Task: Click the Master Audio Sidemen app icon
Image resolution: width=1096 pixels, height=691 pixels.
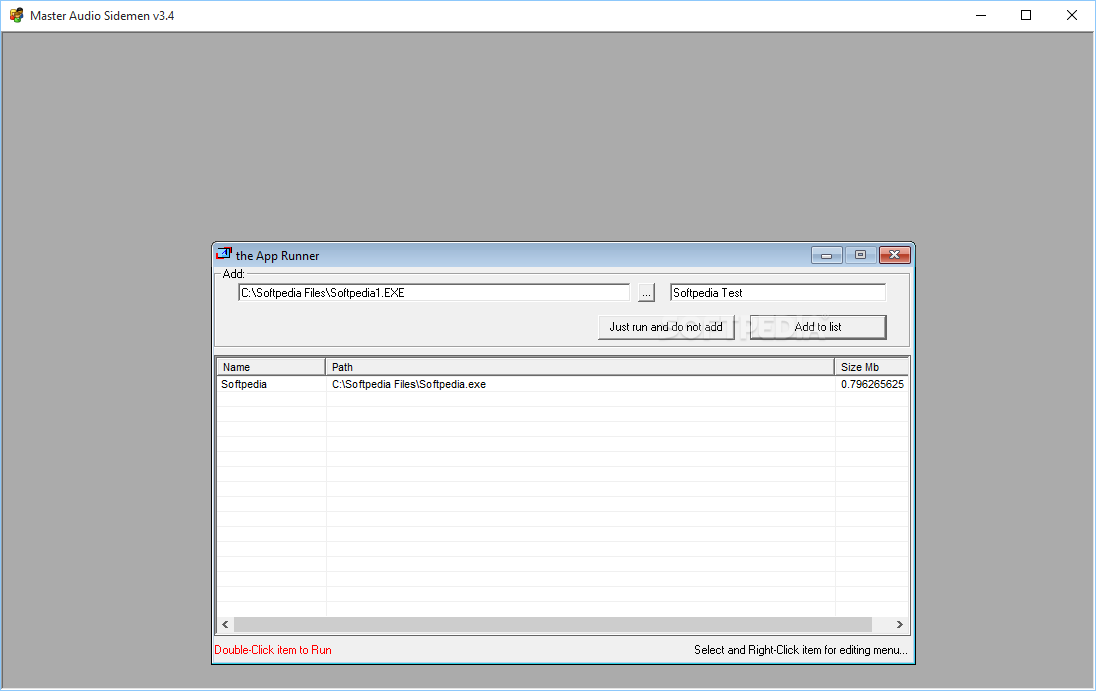Action: tap(16, 15)
